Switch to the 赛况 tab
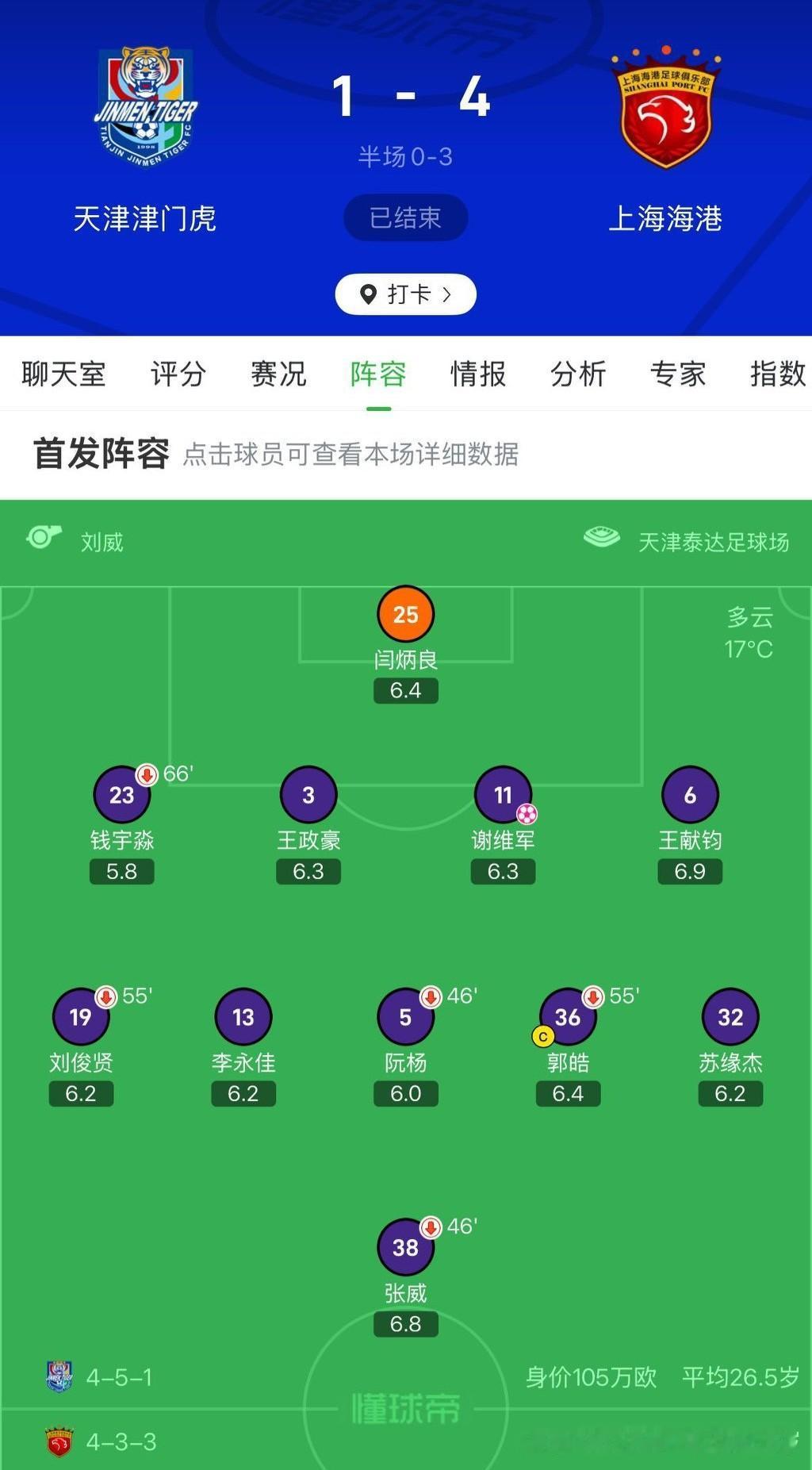 277,374
